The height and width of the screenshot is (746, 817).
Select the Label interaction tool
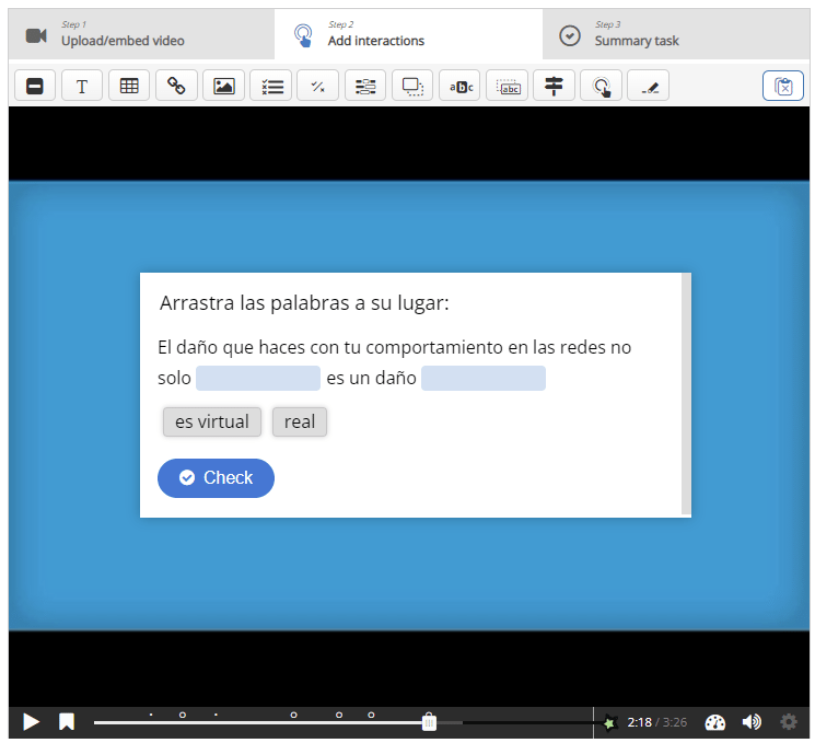pos(35,85)
